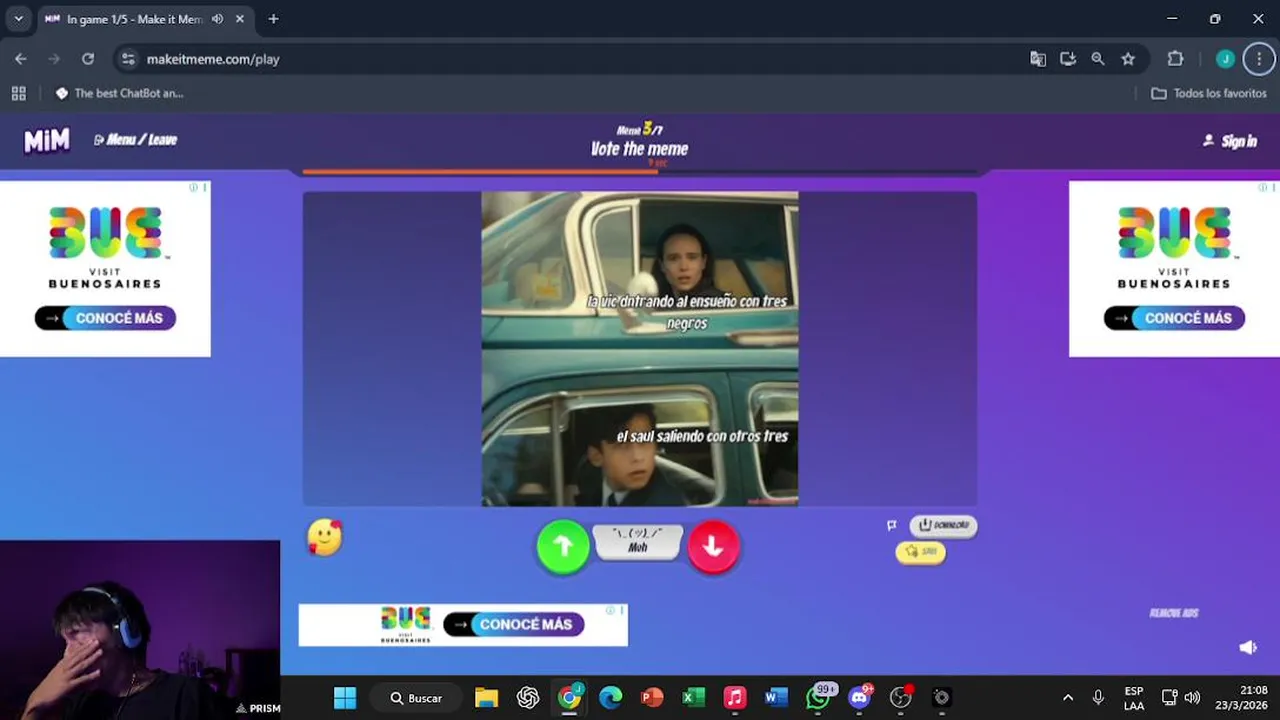Image resolution: width=1280 pixels, height=720 pixels.
Task: Open the Menu / Leave option
Action: 135,140
